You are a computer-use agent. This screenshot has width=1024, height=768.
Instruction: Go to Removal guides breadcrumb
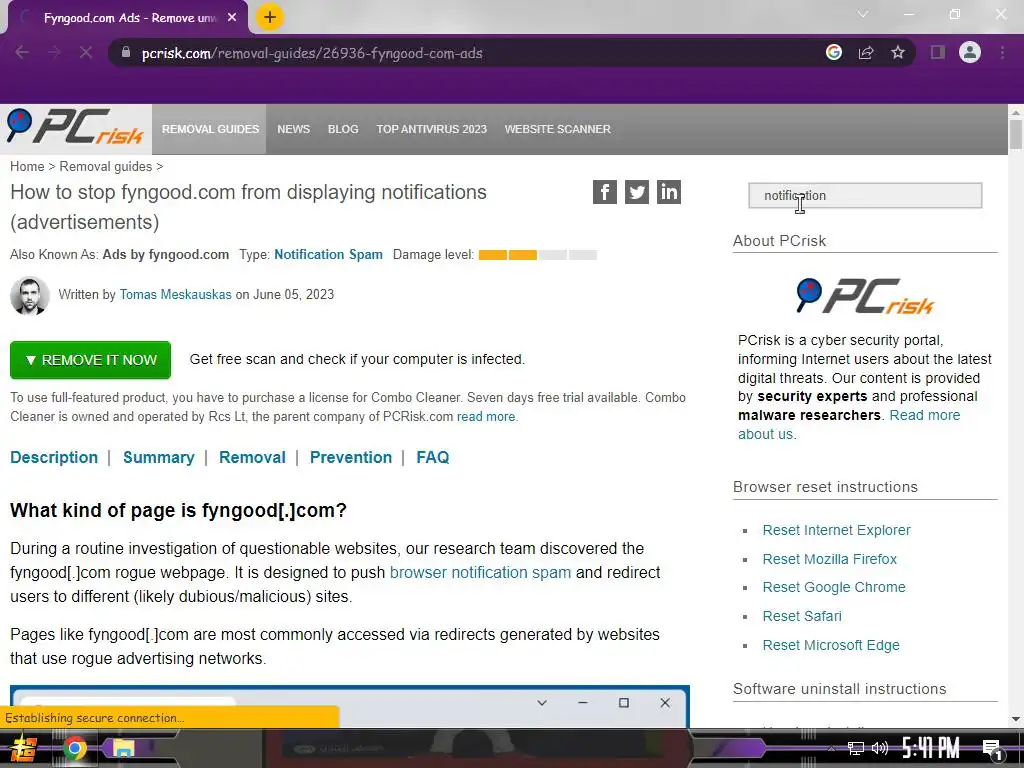click(106, 167)
